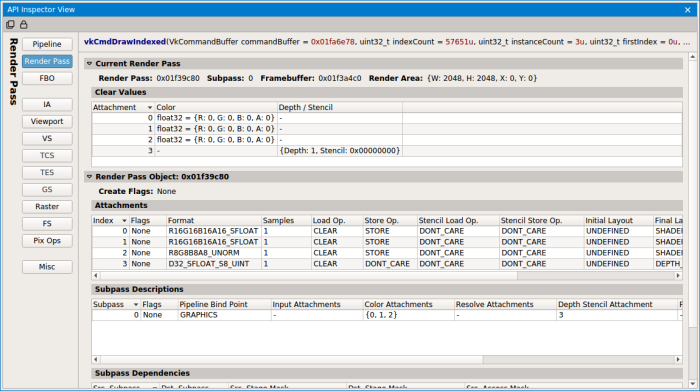Viewport: 700px width, 391px height.
Task: Open the TCS shader stage
Action: pyautogui.click(x=47, y=155)
